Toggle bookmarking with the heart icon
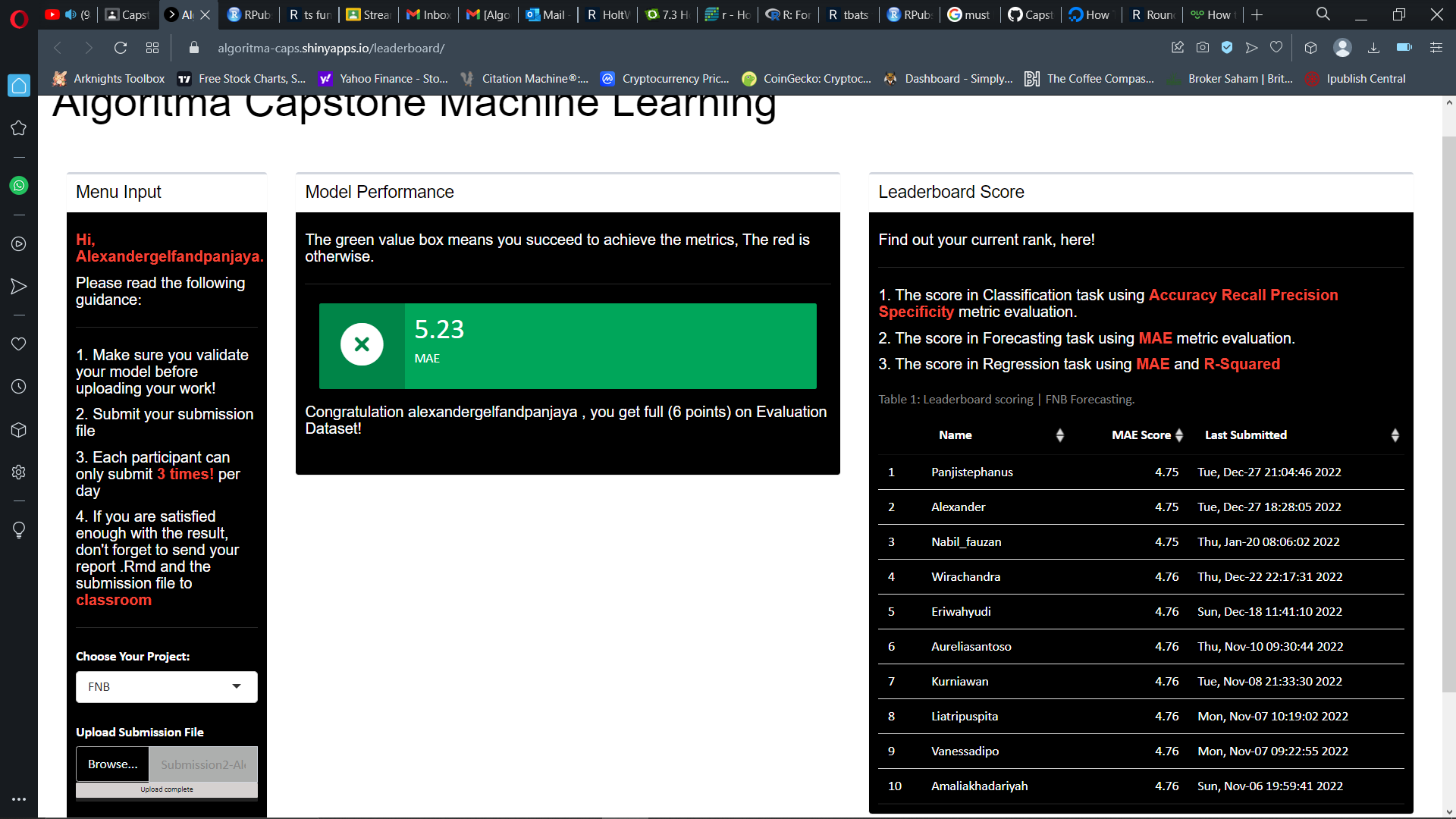 coord(1276,47)
